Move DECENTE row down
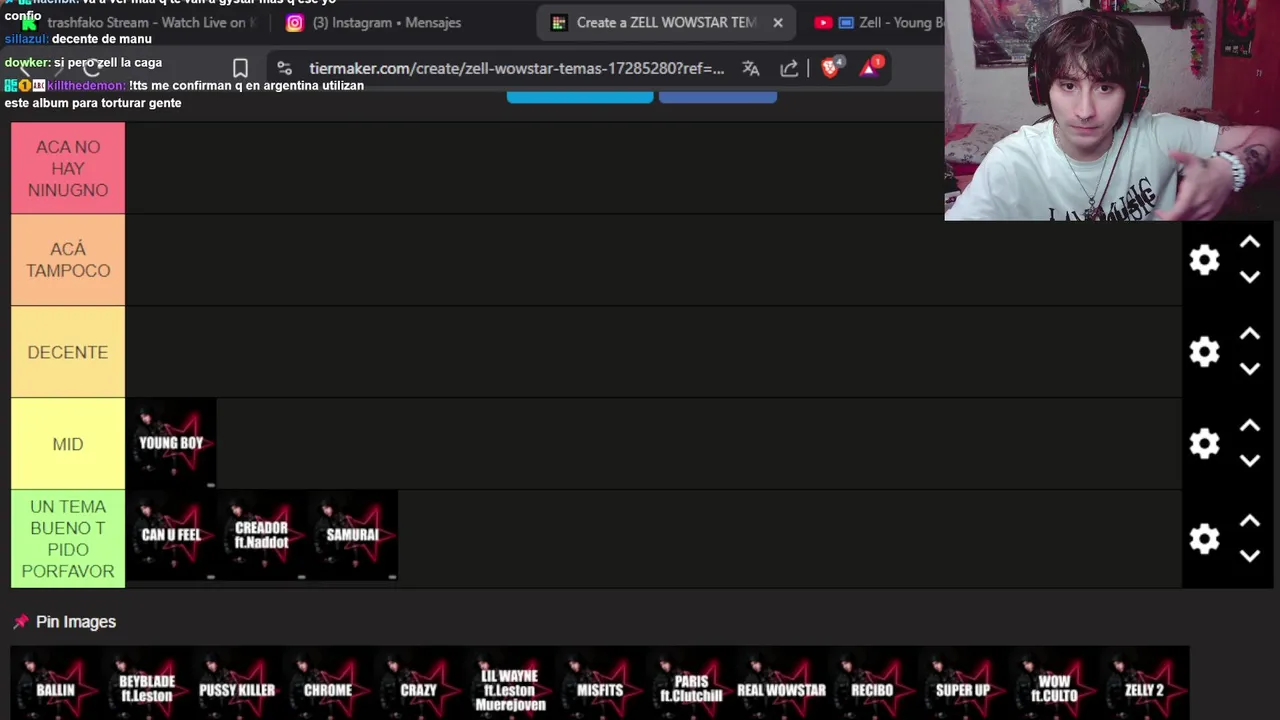The image size is (1280, 720). coord(1250,369)
